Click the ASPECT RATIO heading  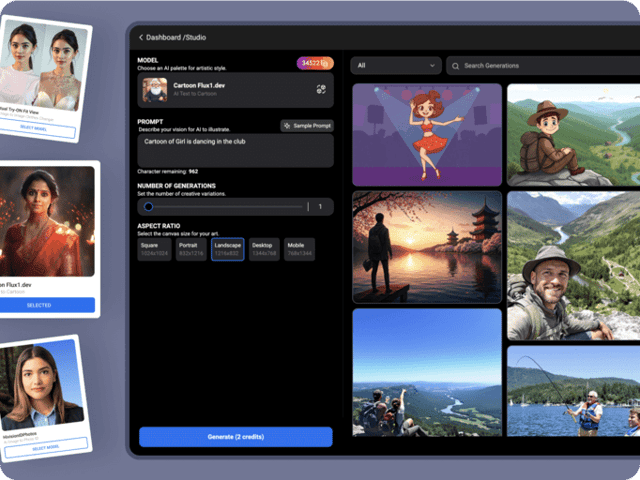tap(159, 226)
